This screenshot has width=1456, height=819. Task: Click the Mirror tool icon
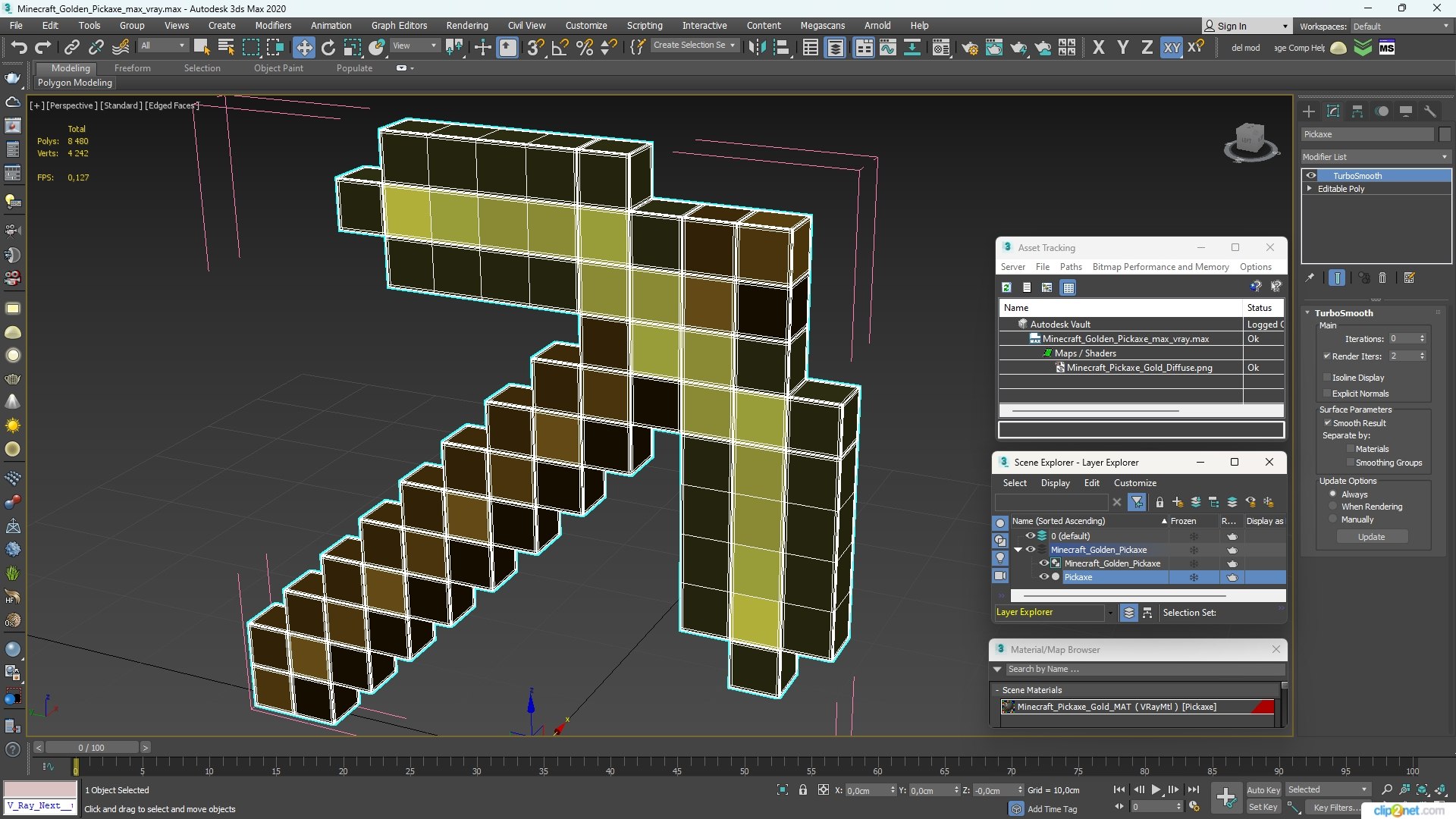756,47
